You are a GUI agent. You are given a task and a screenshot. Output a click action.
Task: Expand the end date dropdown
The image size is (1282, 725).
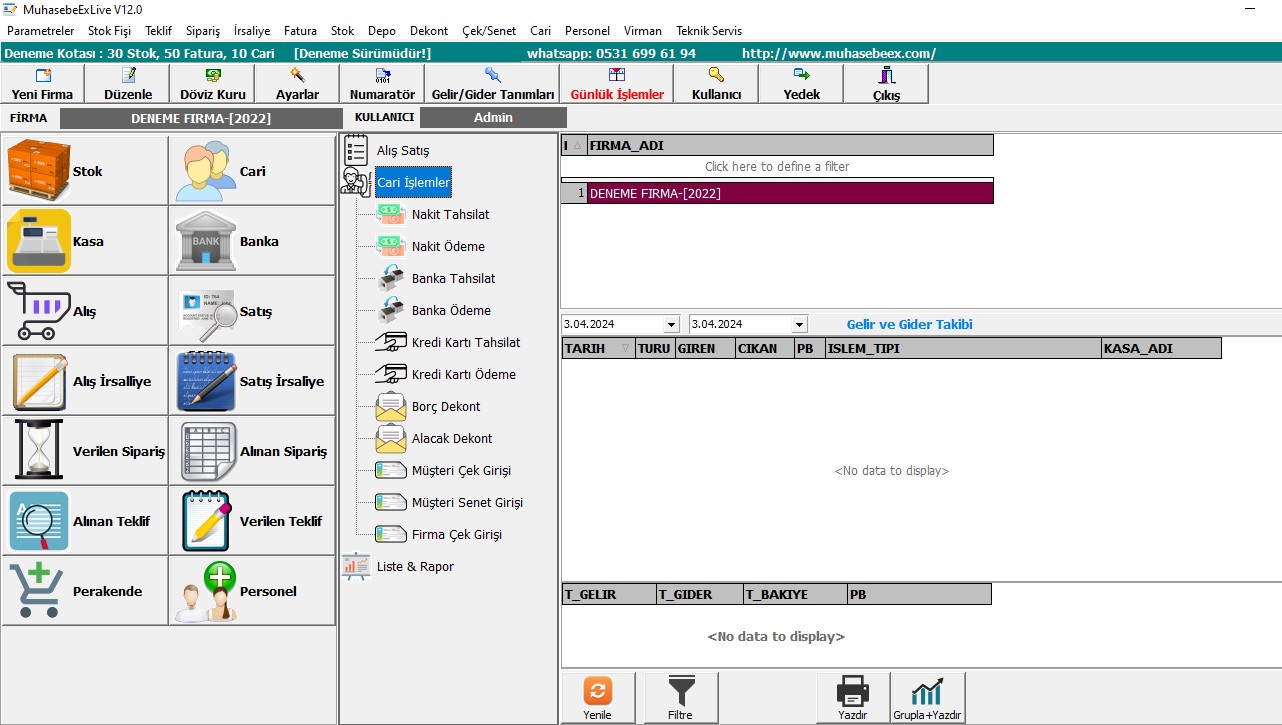(x=798, y=325)
